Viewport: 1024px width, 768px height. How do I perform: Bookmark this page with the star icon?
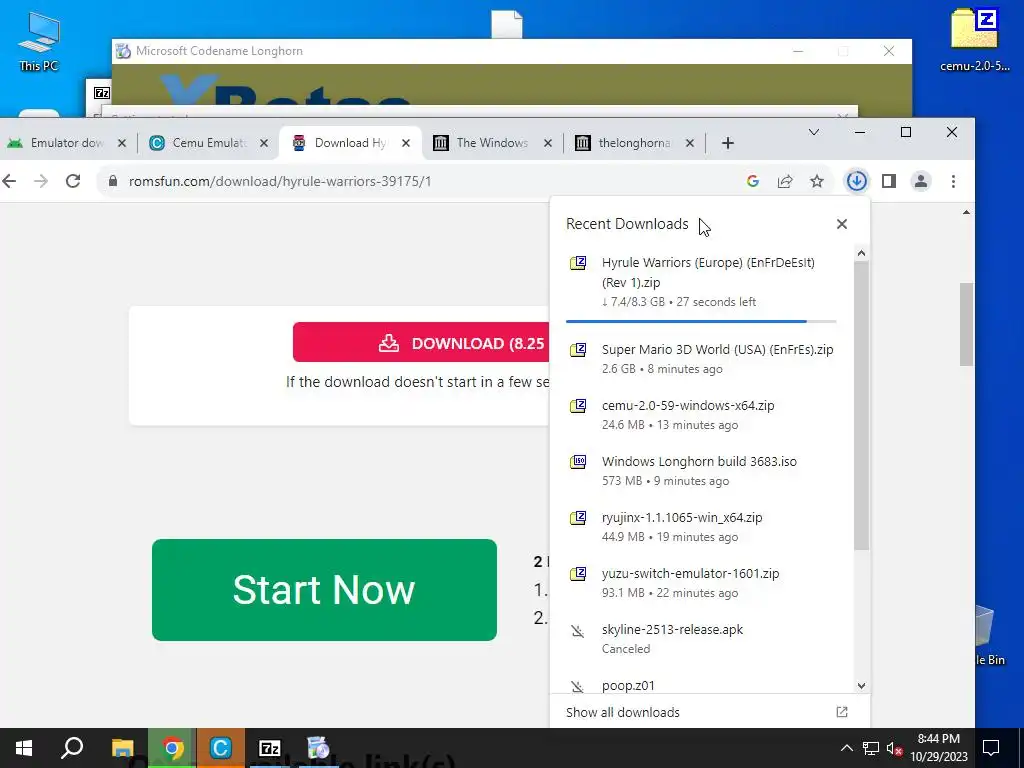[x=817, y=182]
